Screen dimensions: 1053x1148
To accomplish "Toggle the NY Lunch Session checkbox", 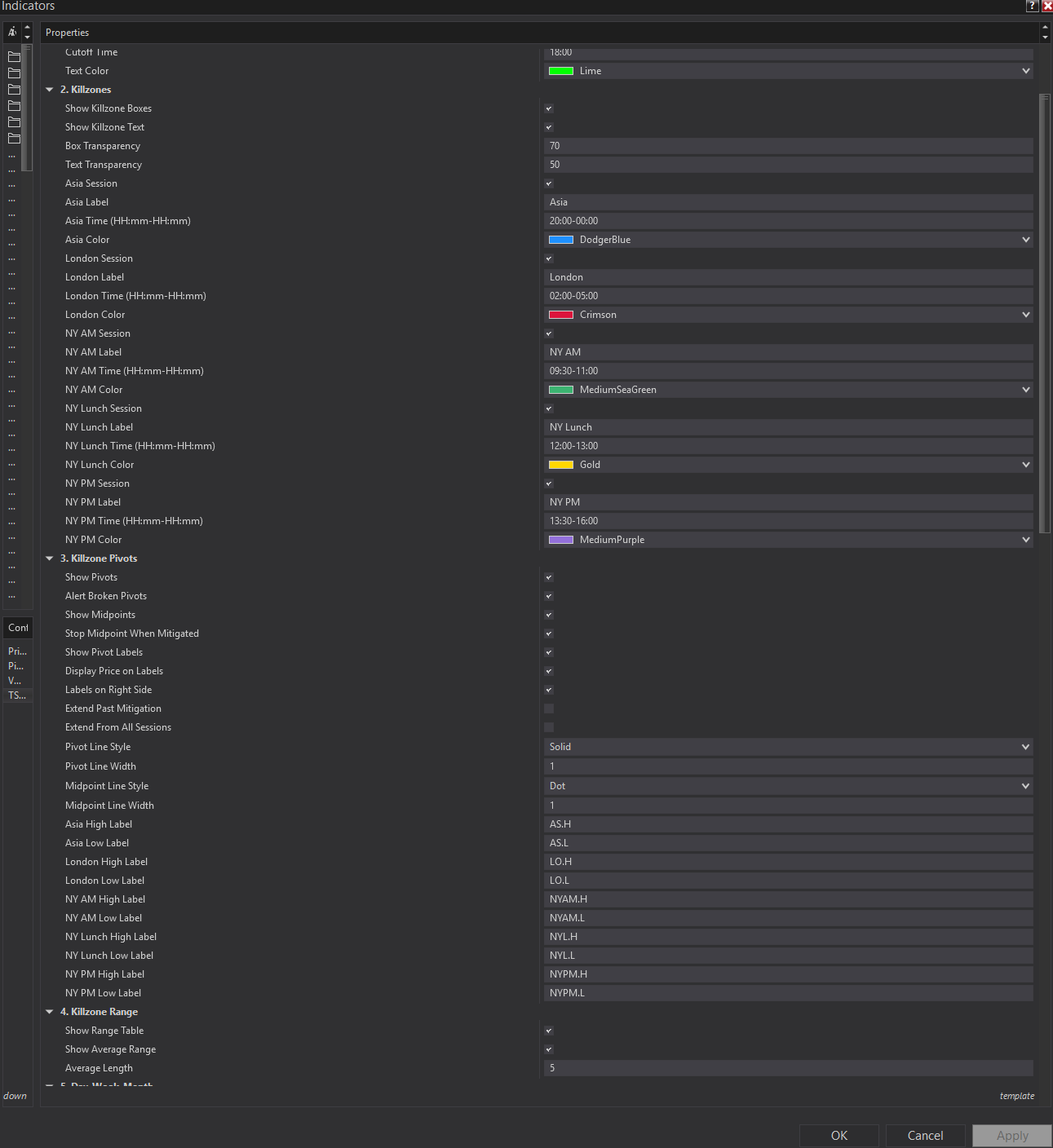I will coord(549,408).
